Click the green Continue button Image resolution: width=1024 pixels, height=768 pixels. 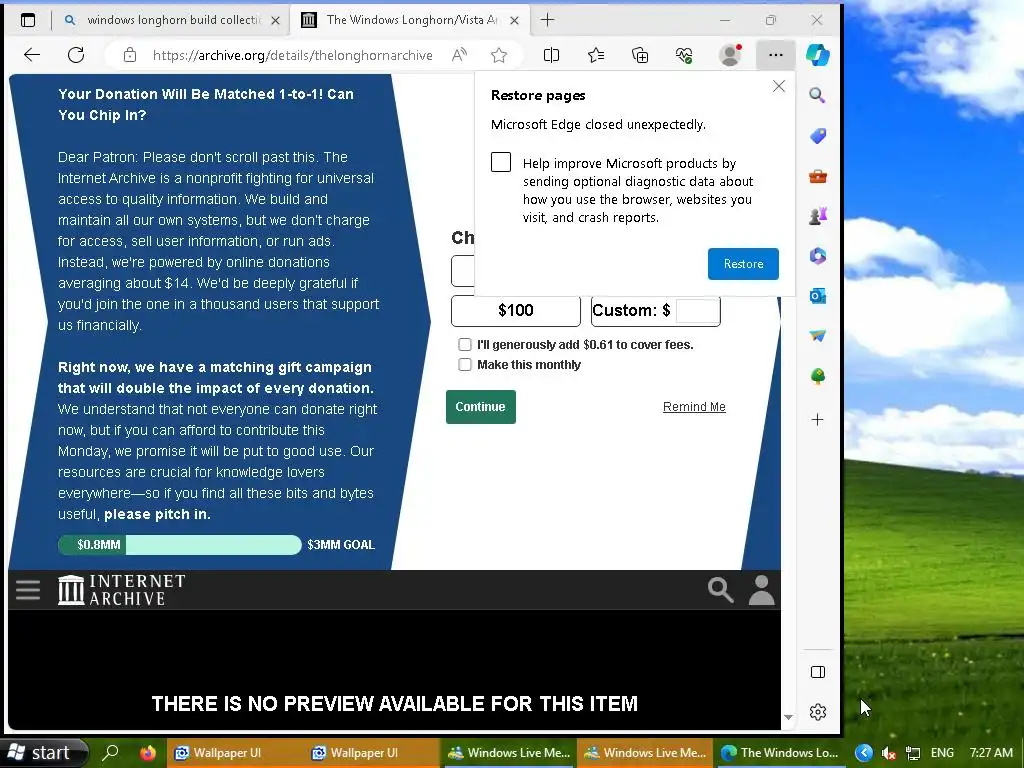[x=481, y=407]
